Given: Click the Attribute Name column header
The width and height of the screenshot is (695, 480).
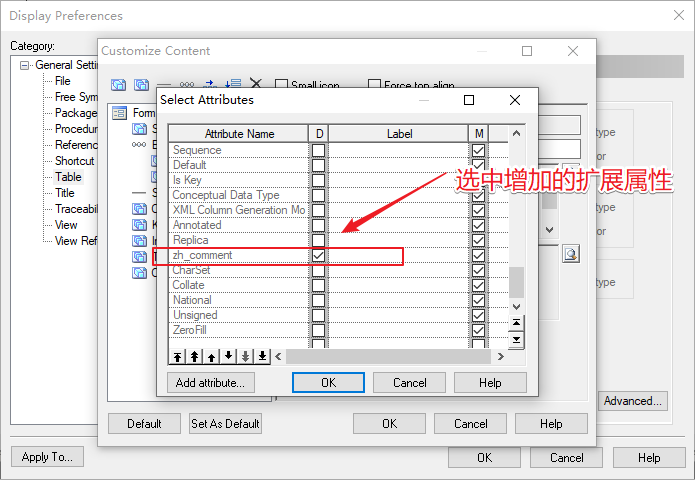Looking at the screenshot, I should tap(239, 134).
